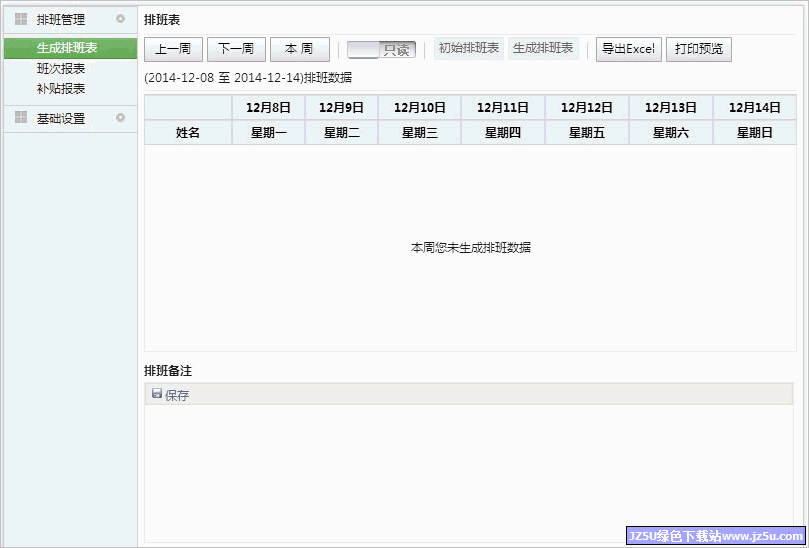Click the disabled 初始排班表 button
Screen dimensions: 809x548
click(x=469, y=49)
